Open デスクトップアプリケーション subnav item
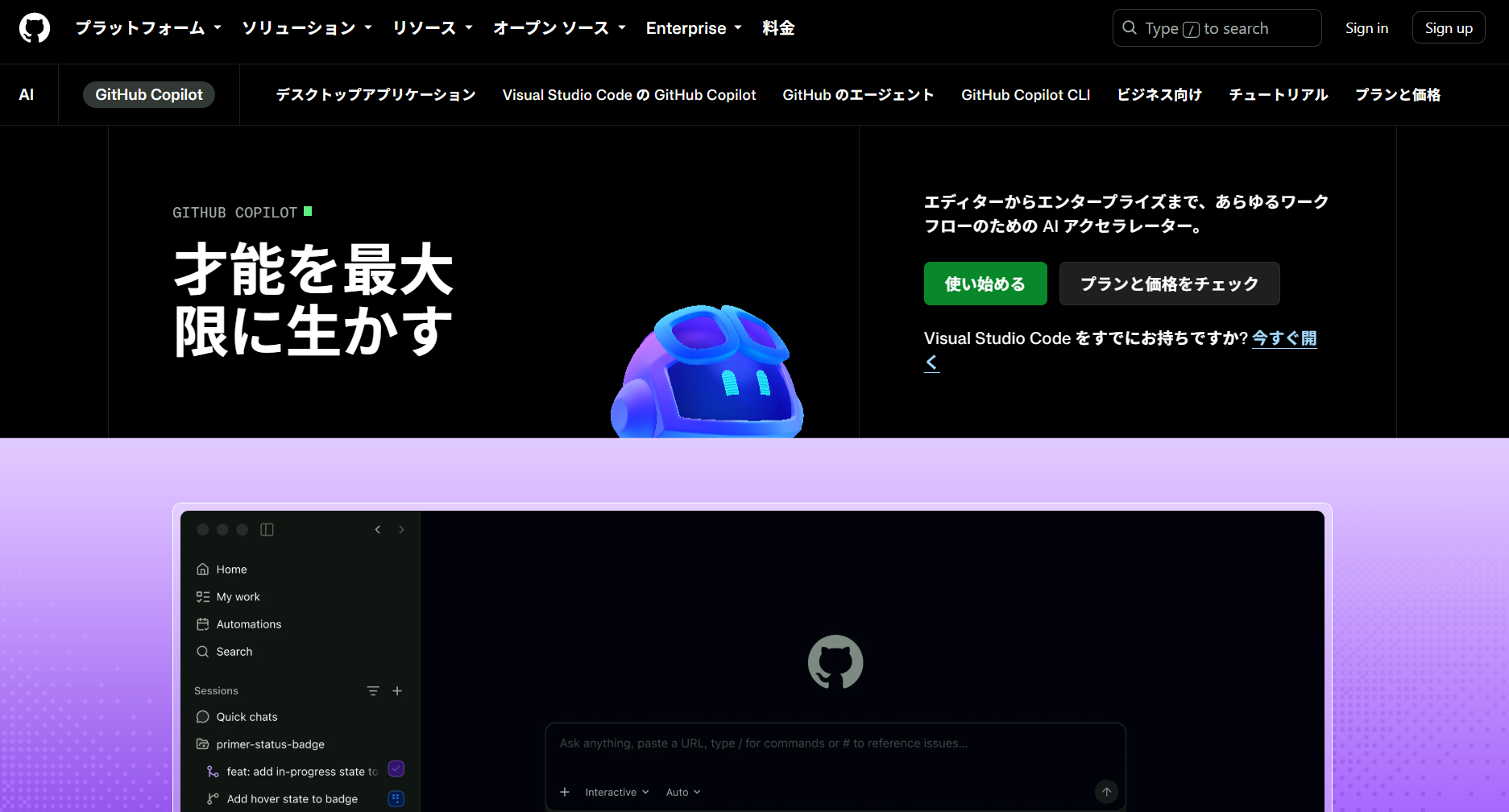The height and width of the screenshot is (812, 1509). tap(376, 95)
